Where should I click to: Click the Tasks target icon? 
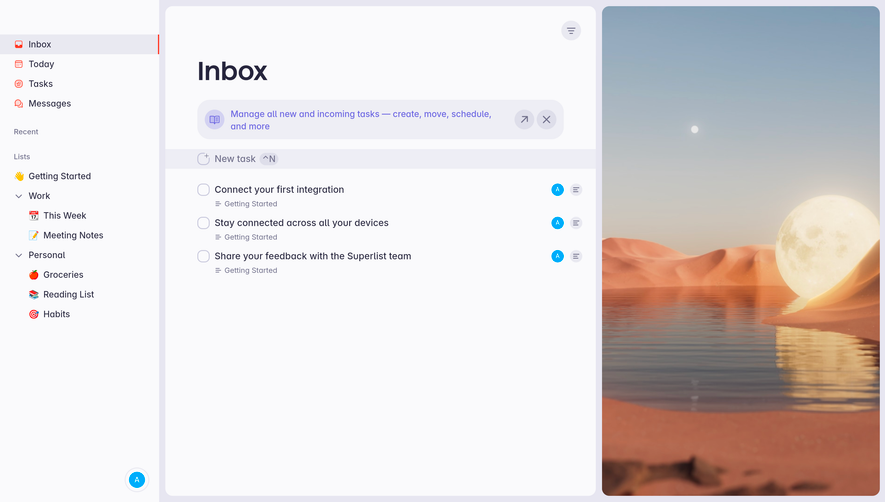[x=19, y=84]
